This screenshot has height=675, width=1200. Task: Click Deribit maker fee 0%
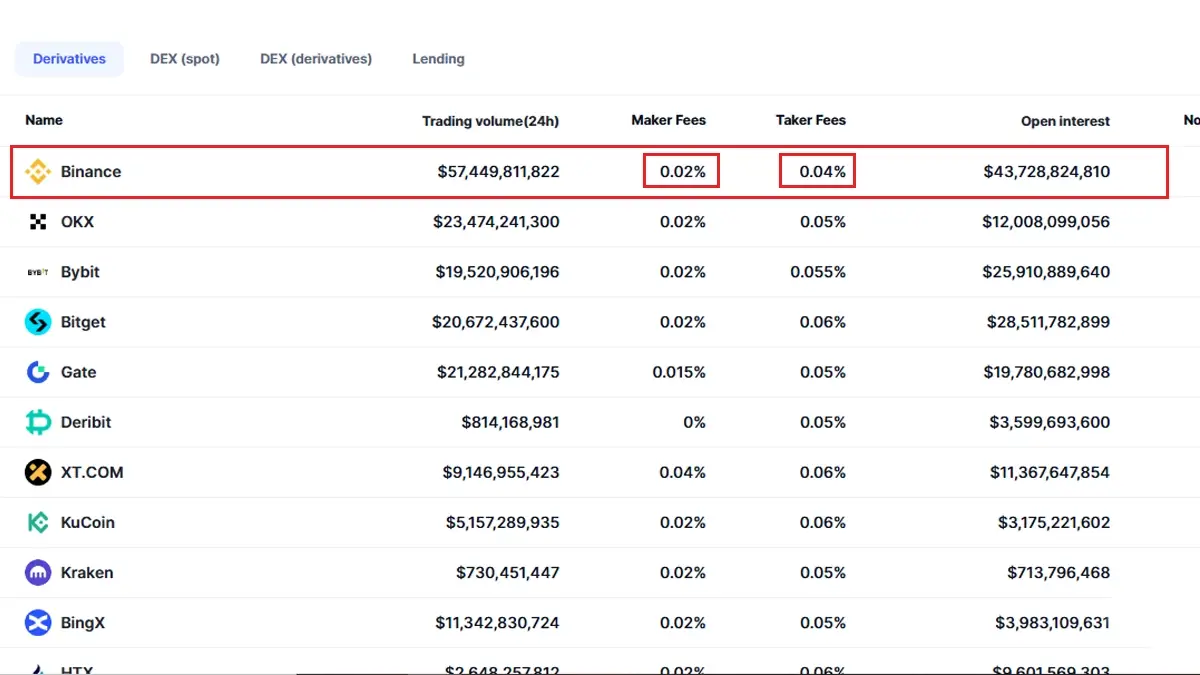coord(695,422)
